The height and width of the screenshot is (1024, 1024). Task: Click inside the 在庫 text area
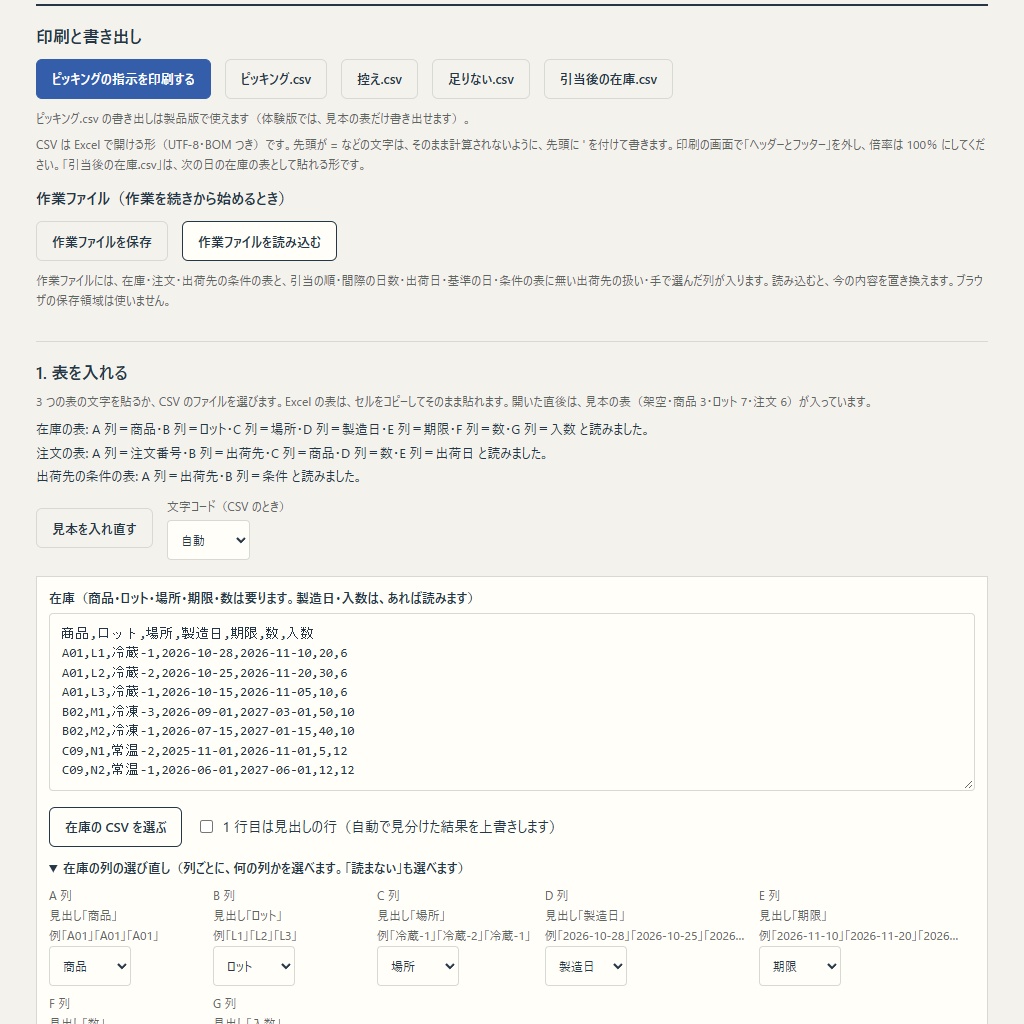[511, 702]
